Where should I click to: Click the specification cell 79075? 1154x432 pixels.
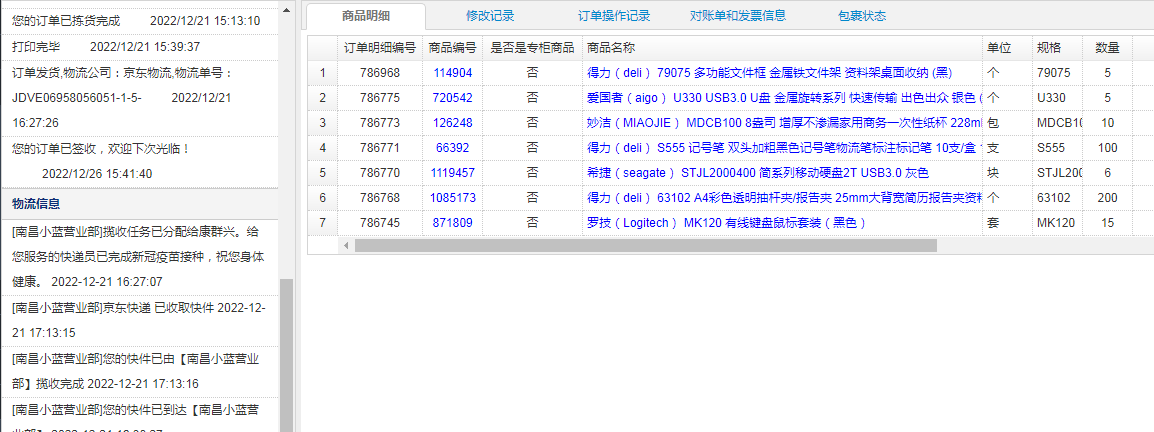[x=1057, y=73]
